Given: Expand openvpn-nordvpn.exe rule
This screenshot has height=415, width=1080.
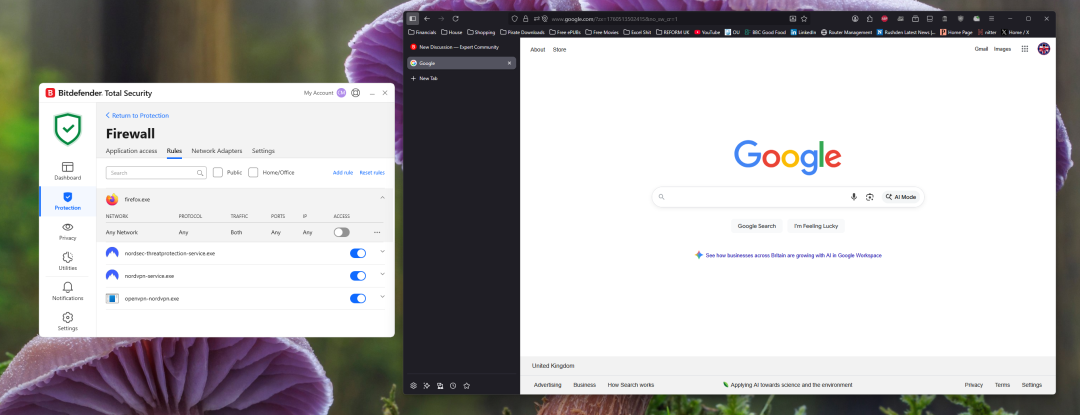Looking at the screenshot, I should pyautogui.click(x=382, y=297).
